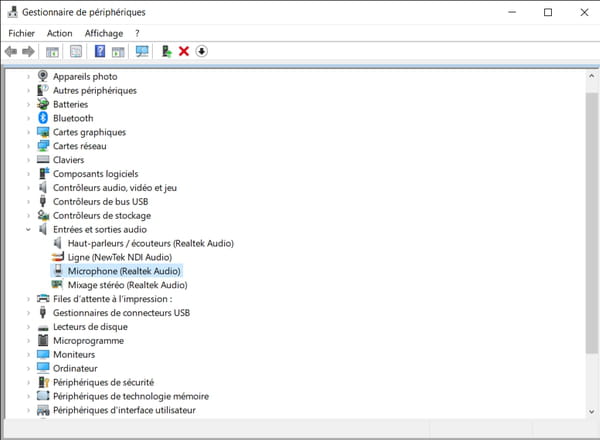The height and width of the screenshot is (440, 600).
Task: Click the Ordinateur category icon
Action: 43,368
